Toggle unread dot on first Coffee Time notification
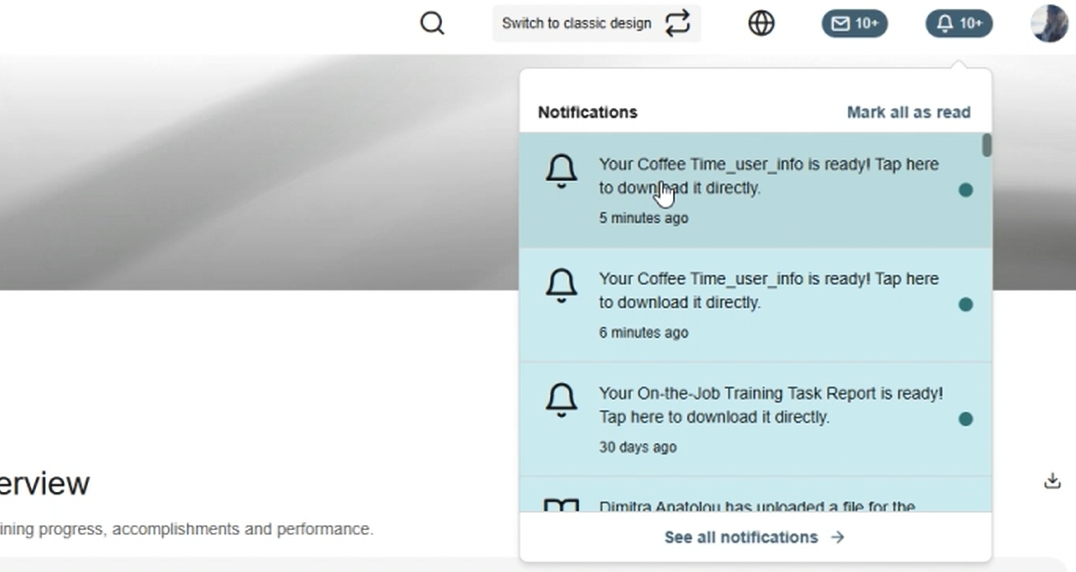The height and width of the screenshot is (572, 1076). [x=965, y=190]
